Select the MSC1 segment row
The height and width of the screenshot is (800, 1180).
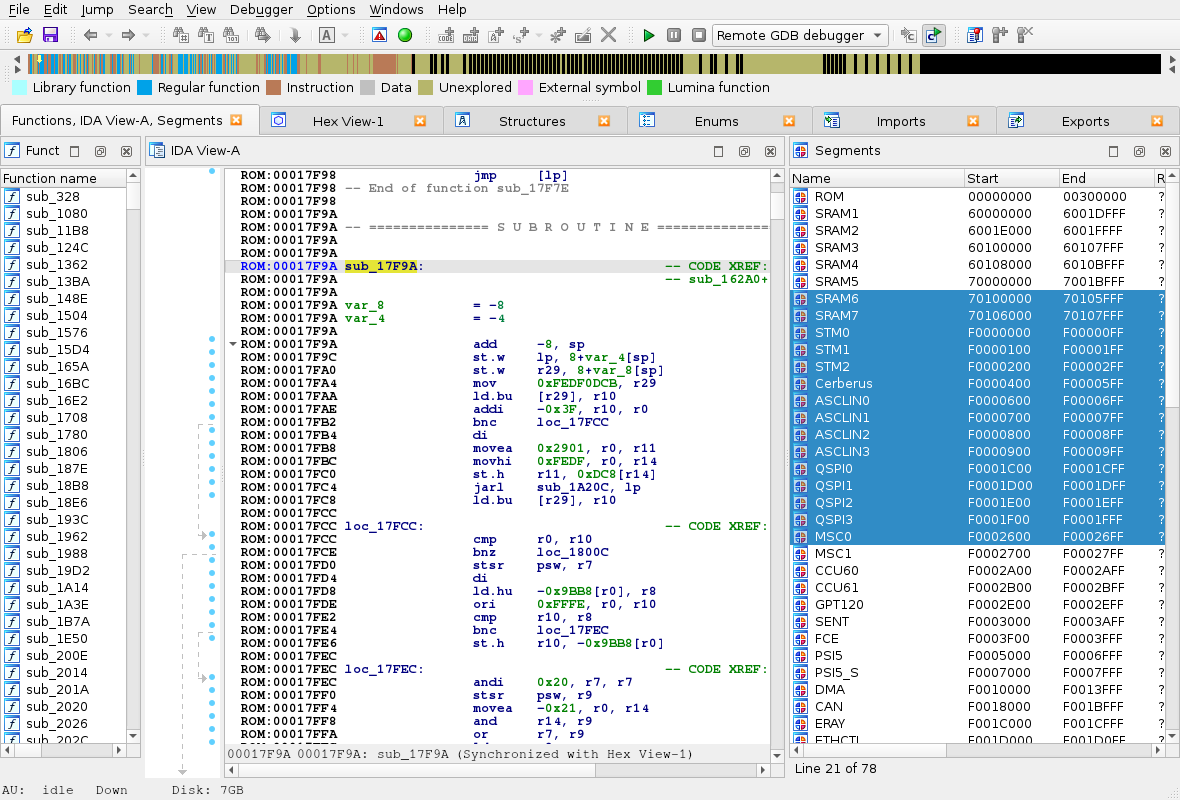coord(833,553)
